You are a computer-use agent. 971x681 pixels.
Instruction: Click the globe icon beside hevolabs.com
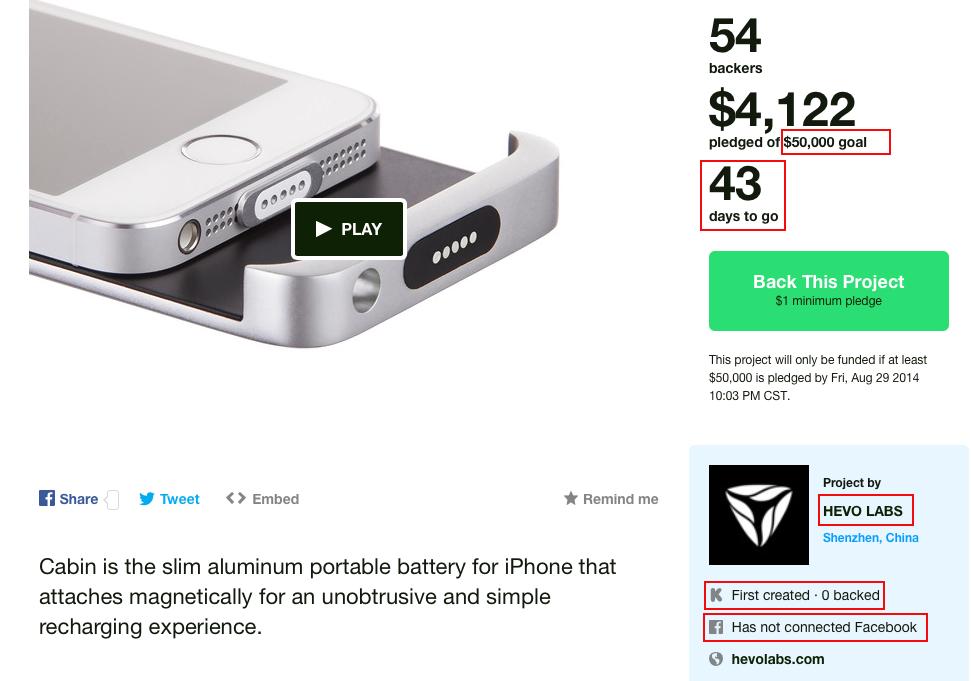click(x=716, y=659)
